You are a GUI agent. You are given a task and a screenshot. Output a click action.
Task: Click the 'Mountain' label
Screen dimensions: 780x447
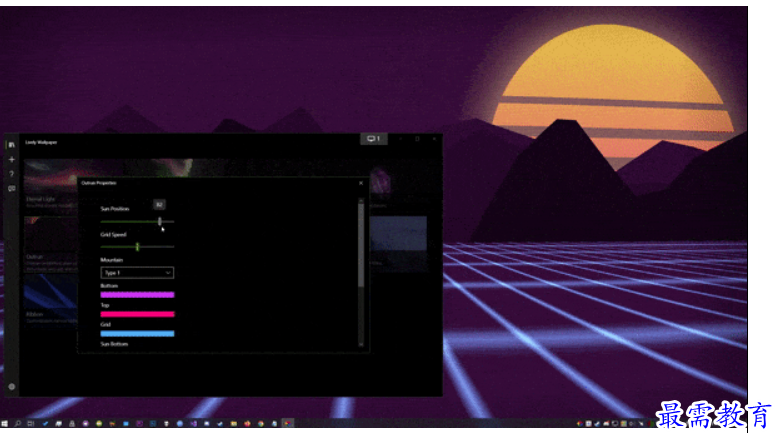(111, 260)
